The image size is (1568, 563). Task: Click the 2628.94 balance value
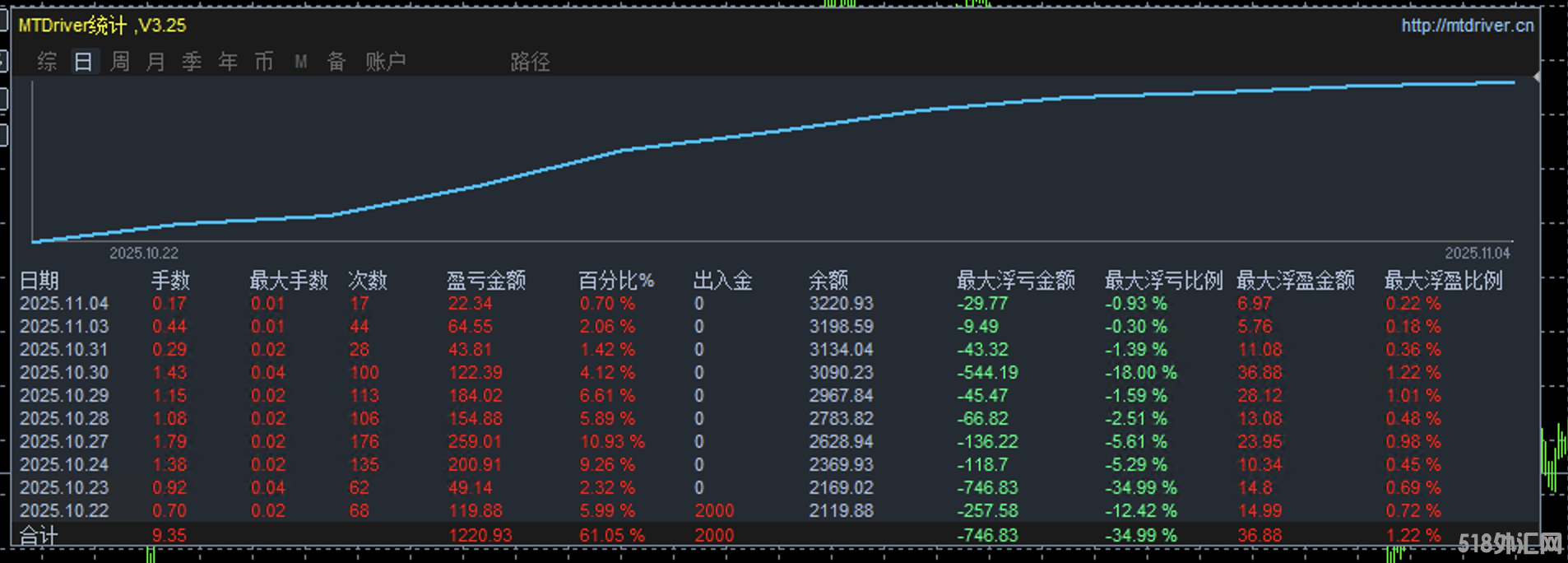[x=841, y=442]
